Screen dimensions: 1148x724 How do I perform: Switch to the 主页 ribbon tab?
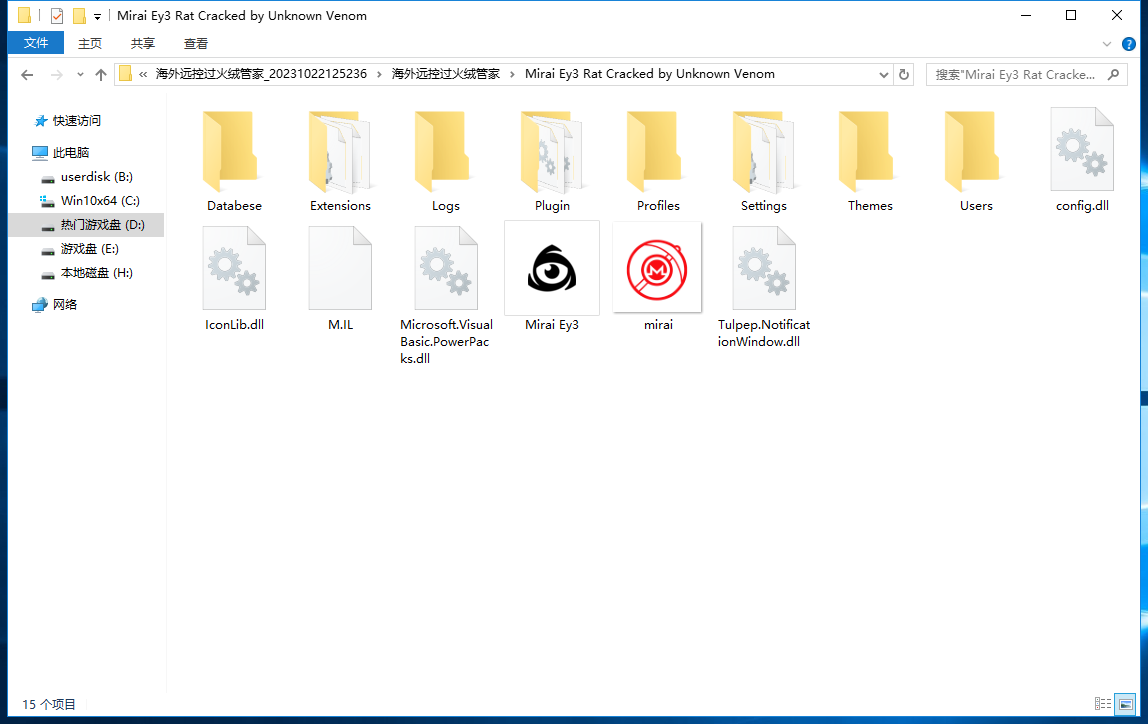[x=90, y=43]
